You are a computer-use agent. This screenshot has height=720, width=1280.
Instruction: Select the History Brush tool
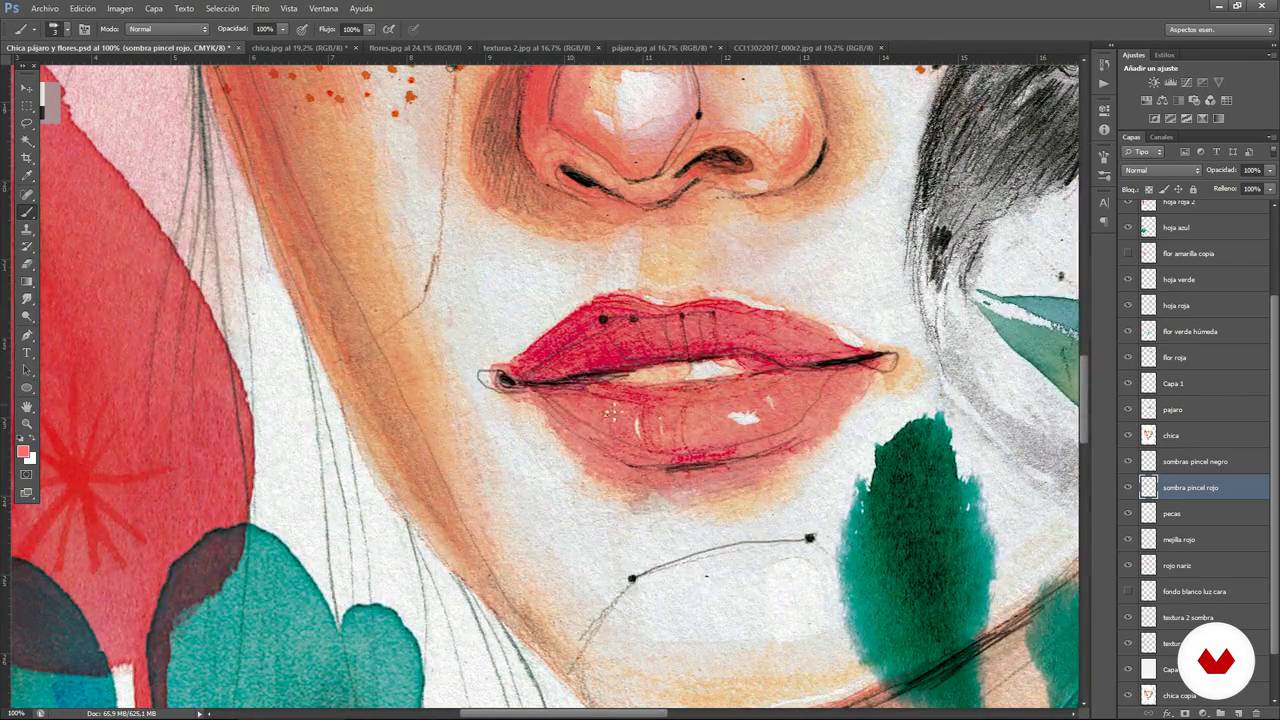pos(27,247)
